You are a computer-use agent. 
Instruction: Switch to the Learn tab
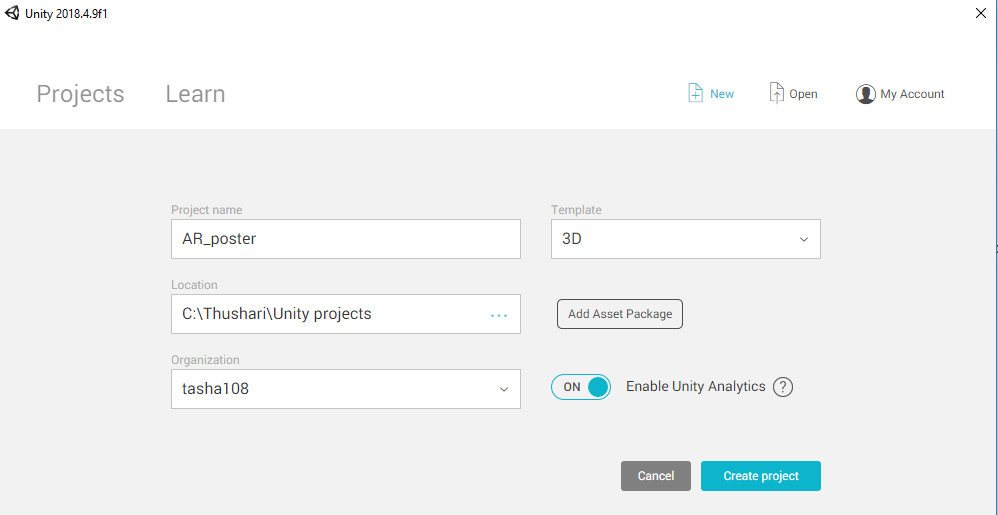click(195, 94)
